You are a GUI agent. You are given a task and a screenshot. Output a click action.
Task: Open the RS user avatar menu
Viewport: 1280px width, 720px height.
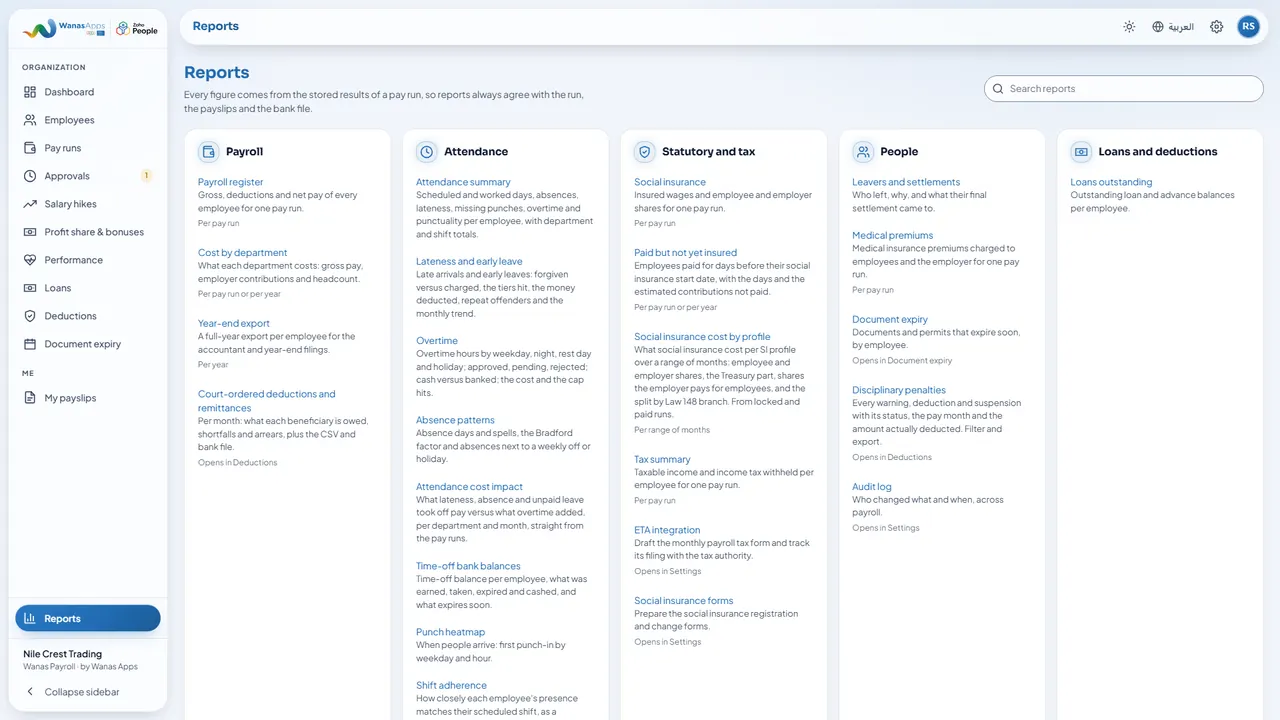click(1248, 27)
